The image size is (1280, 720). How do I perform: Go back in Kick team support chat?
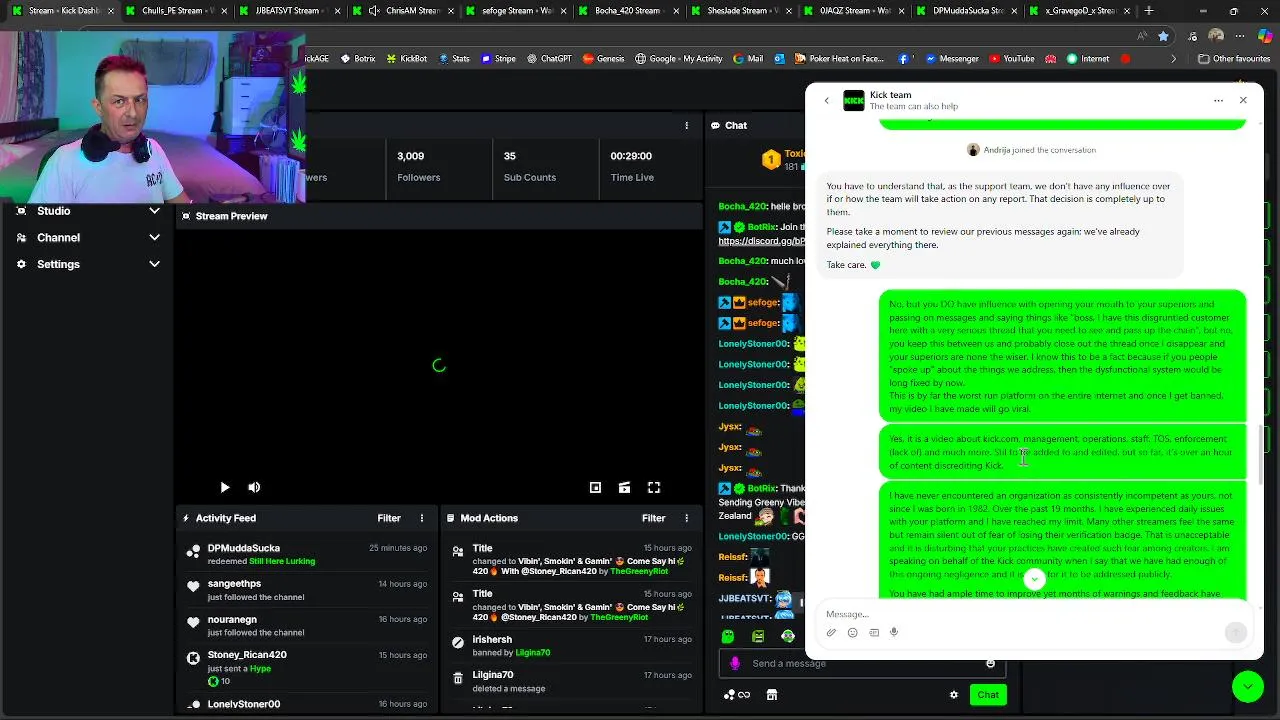coord(826,100)
